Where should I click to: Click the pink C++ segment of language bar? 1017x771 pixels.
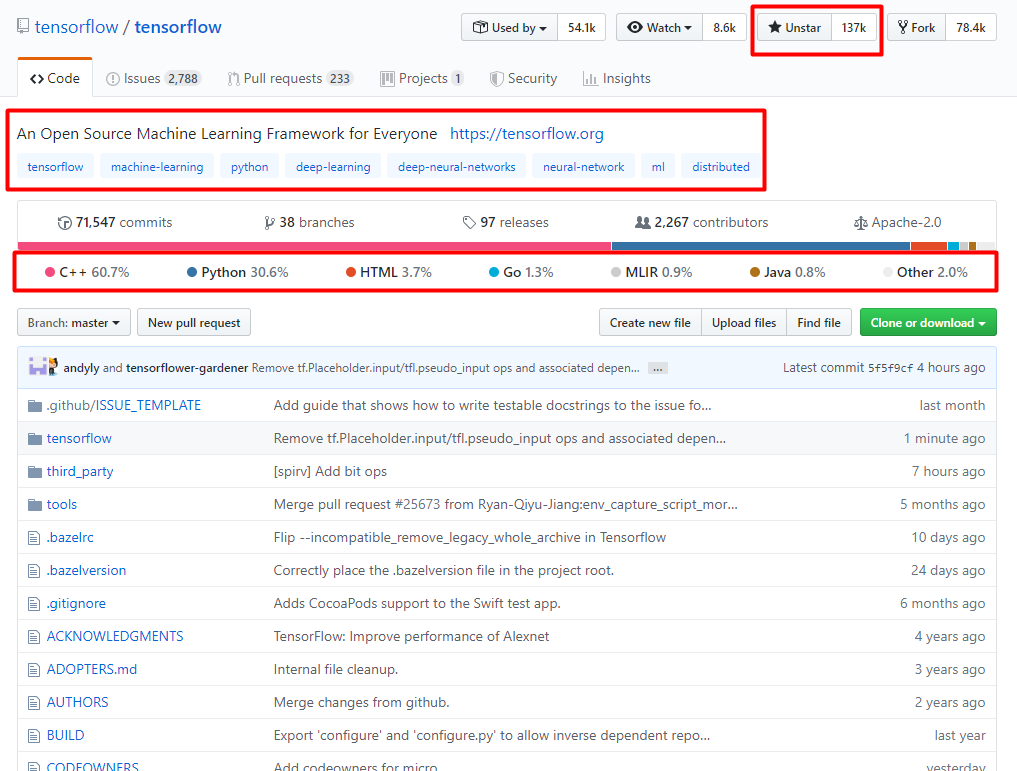(x=315, y=246)
